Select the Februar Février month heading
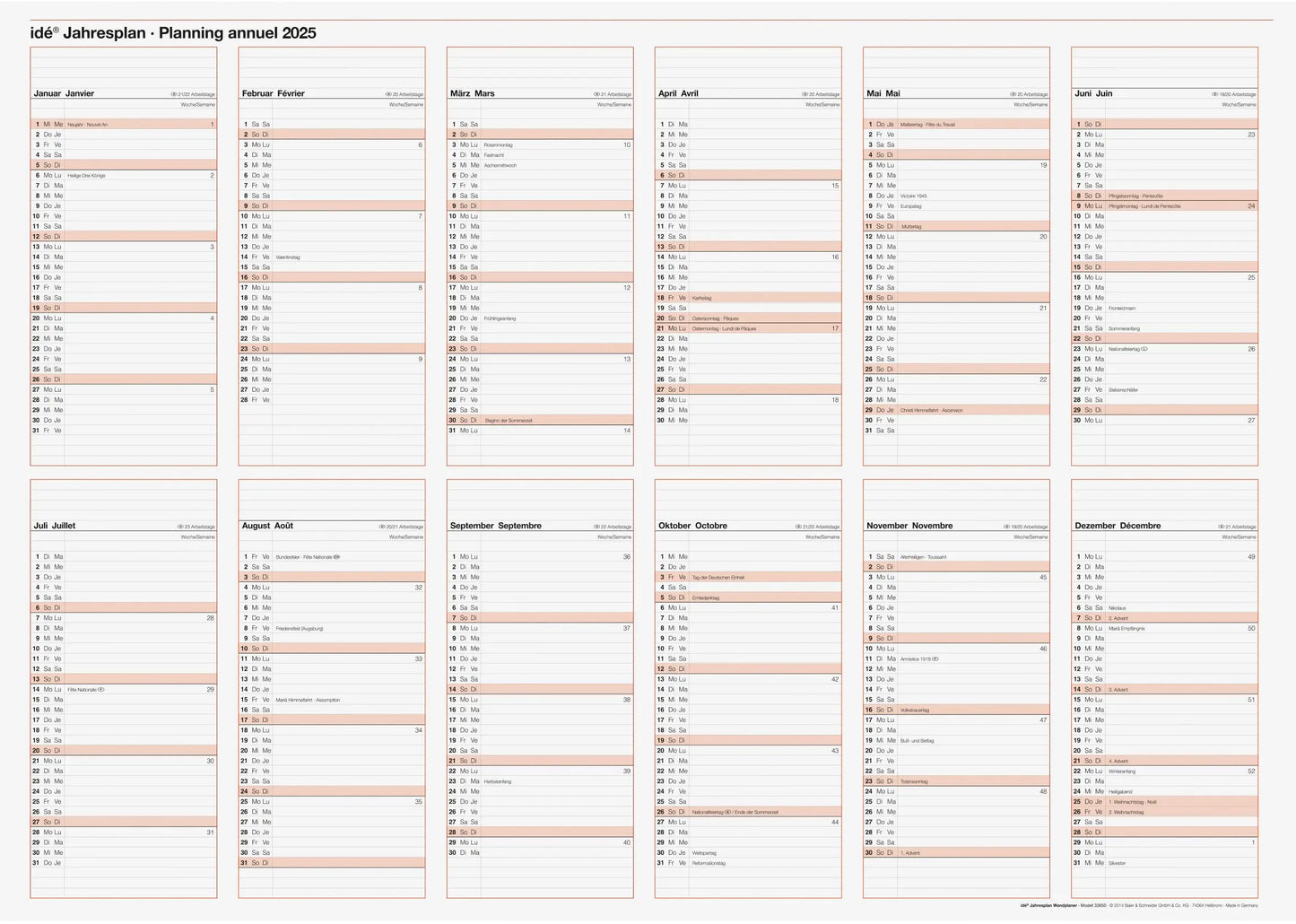This screenshot has width=1296, height=924. (273, 93)
